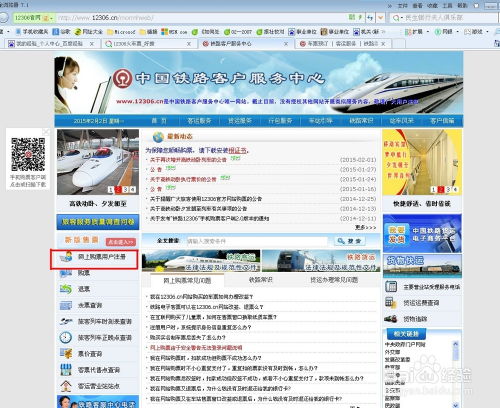This screenshot has width=500, height=408.
Task: Click the 点击进入 button next to 新版售票
Action: pyautogui.click(x=121, y=242)
